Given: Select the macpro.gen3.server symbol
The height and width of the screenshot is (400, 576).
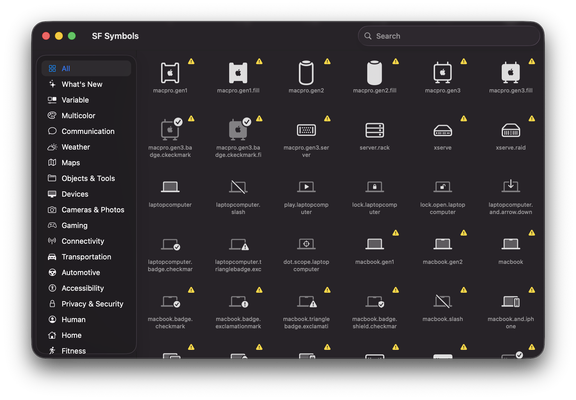Looking at the screenshot, I should point(306,130).
